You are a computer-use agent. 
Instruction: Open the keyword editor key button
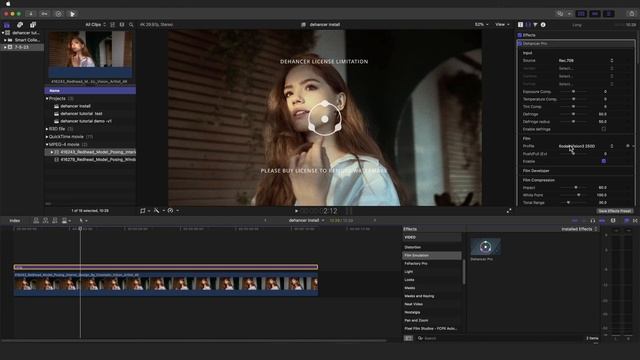click(x=44, y=14)
